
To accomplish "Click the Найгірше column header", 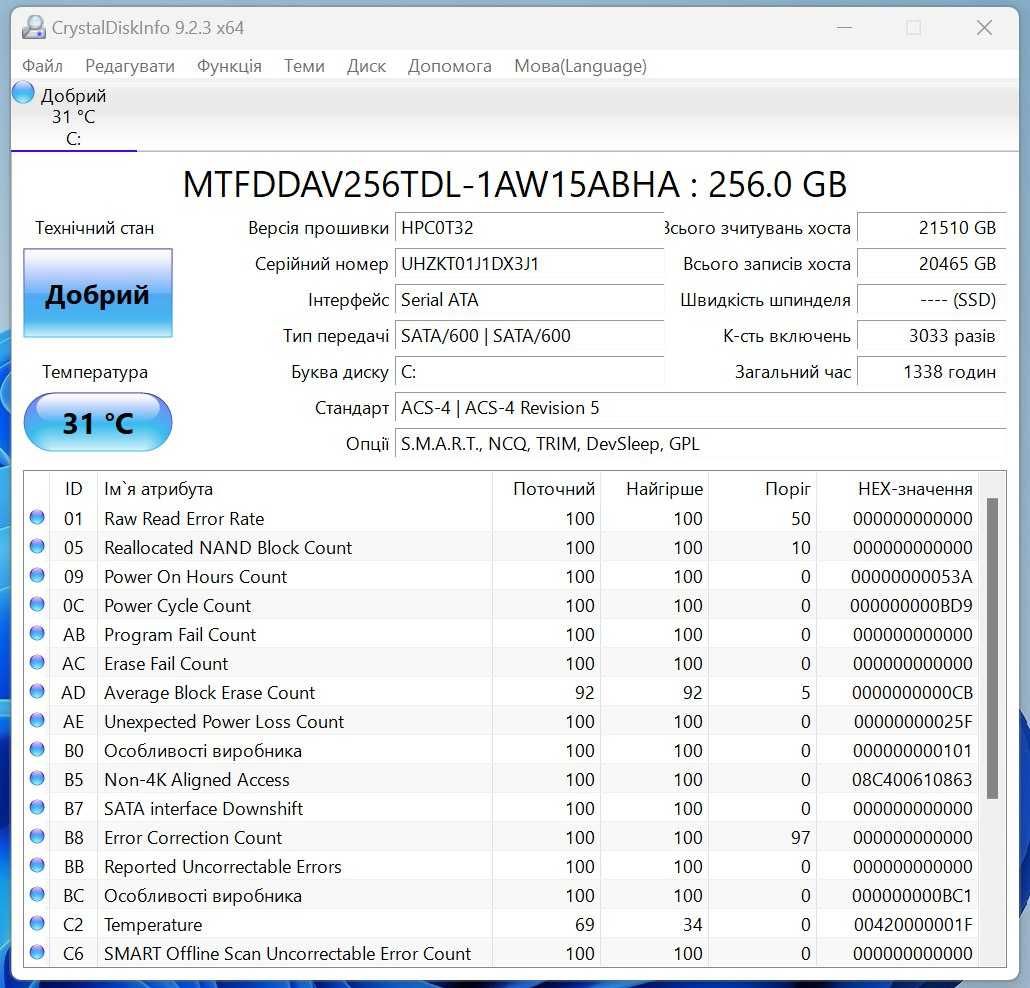I will point(654,489).
